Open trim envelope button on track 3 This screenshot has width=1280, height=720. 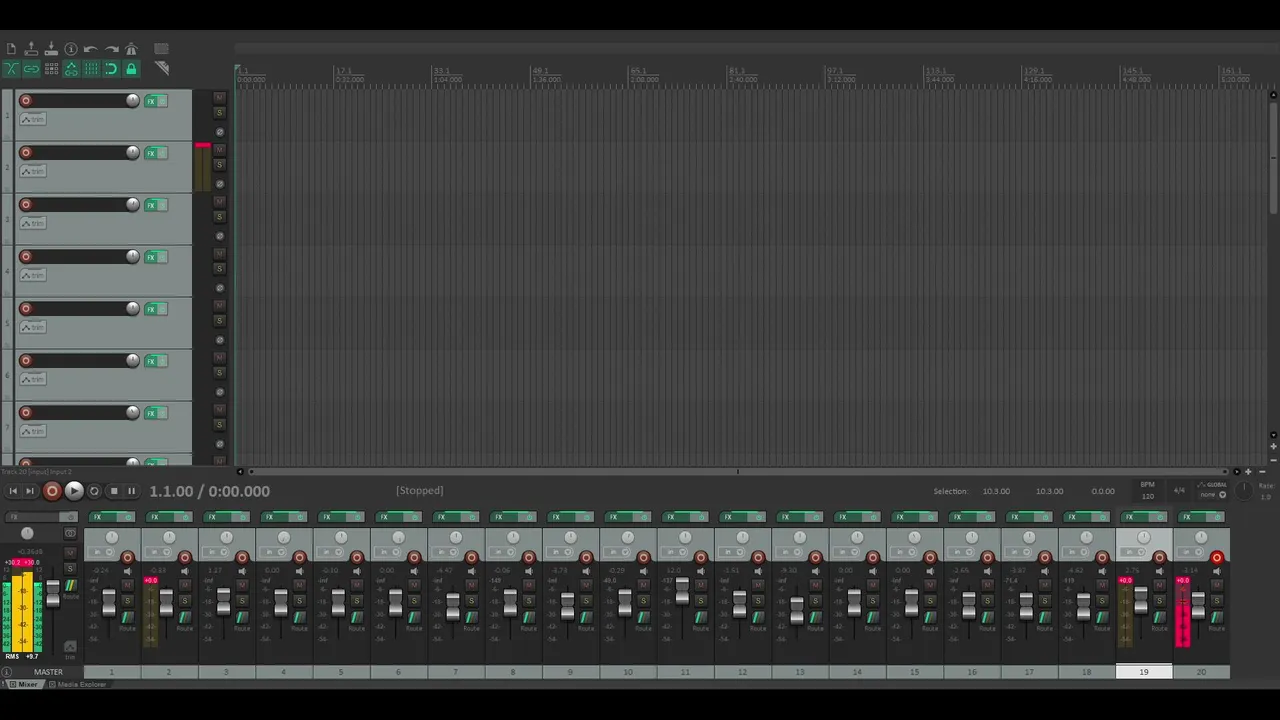tap(33, 223)
